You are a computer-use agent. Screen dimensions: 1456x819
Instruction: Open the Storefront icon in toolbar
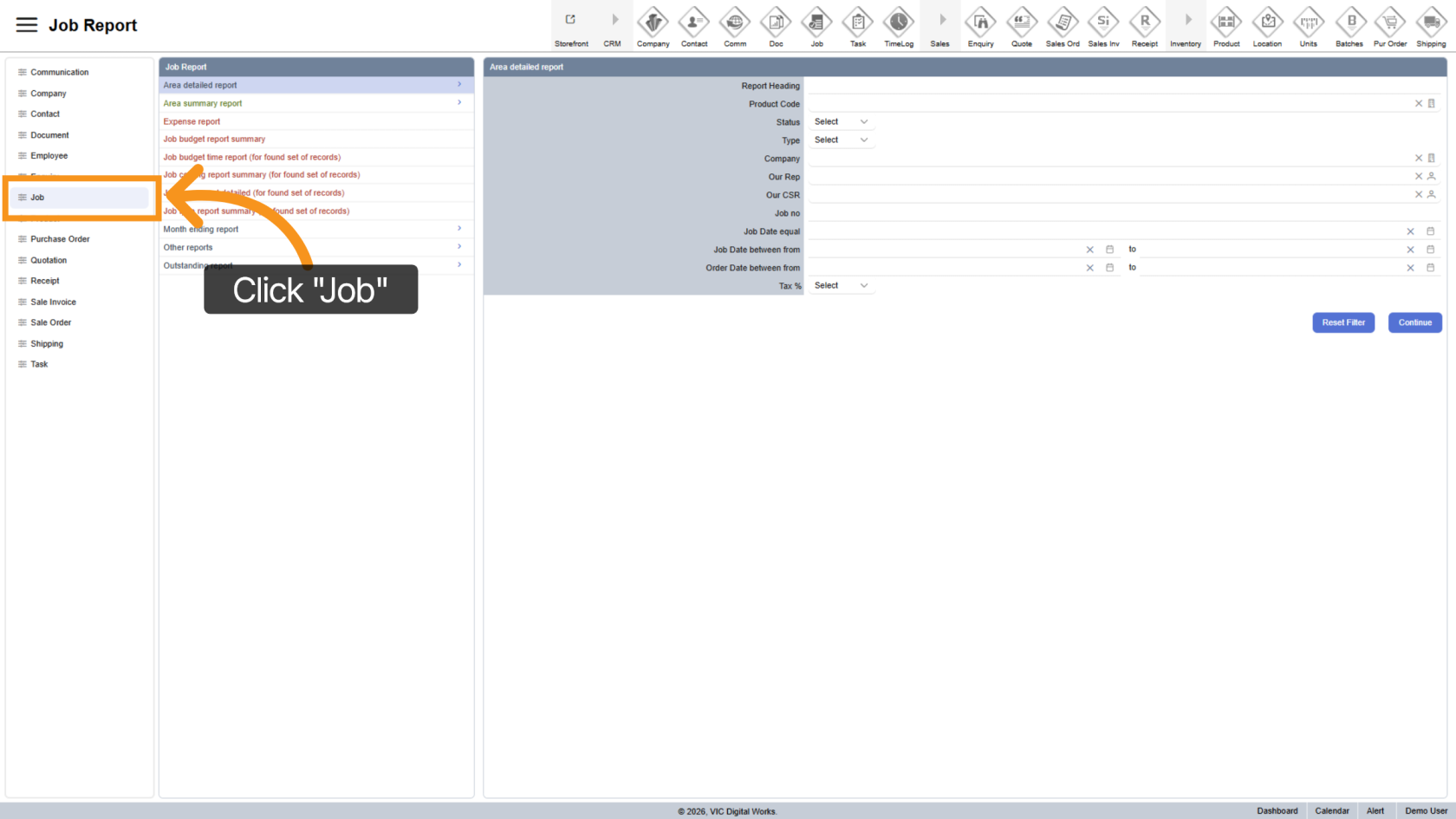(x=570, y=21)
